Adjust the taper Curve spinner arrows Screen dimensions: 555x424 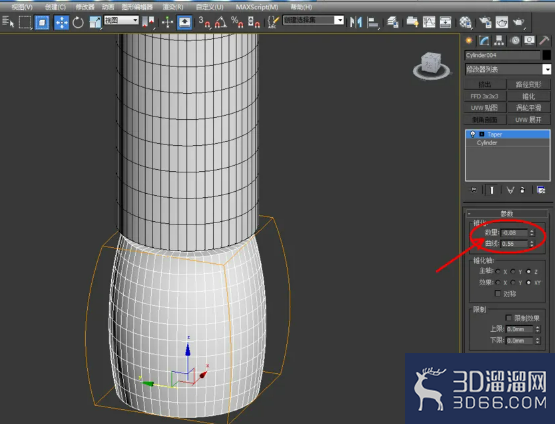pyautogui.click(x=532, y=244)
